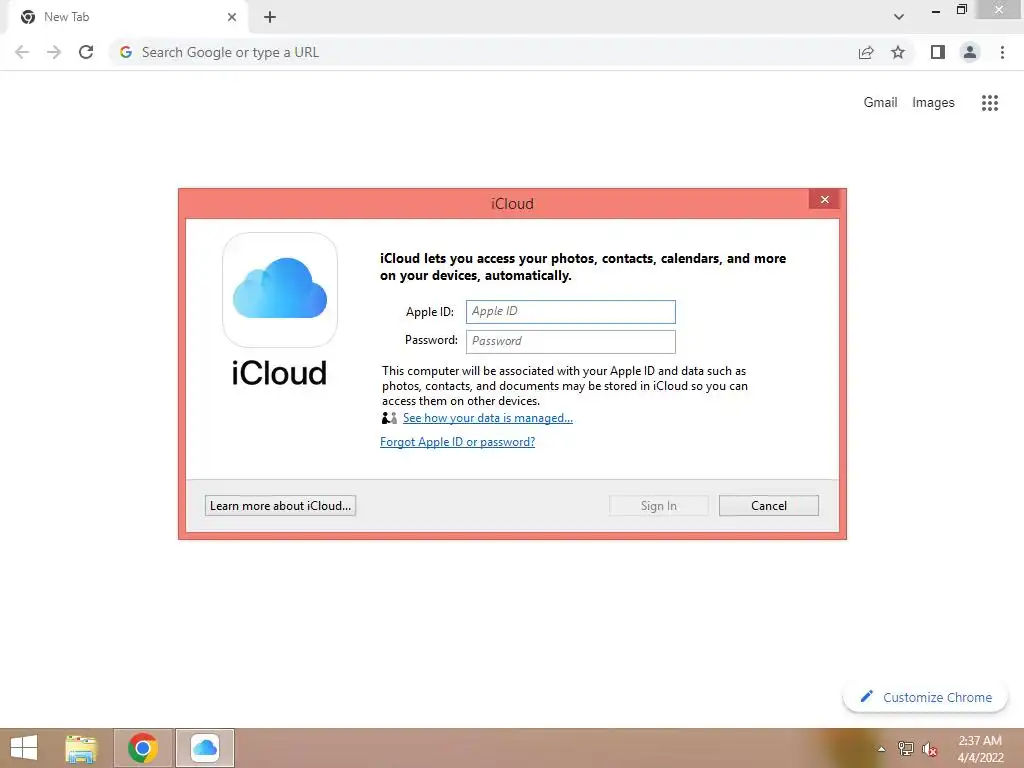Close the New Tab tab
This screenshot has width=1024, height=768.
tap(232, 17)
